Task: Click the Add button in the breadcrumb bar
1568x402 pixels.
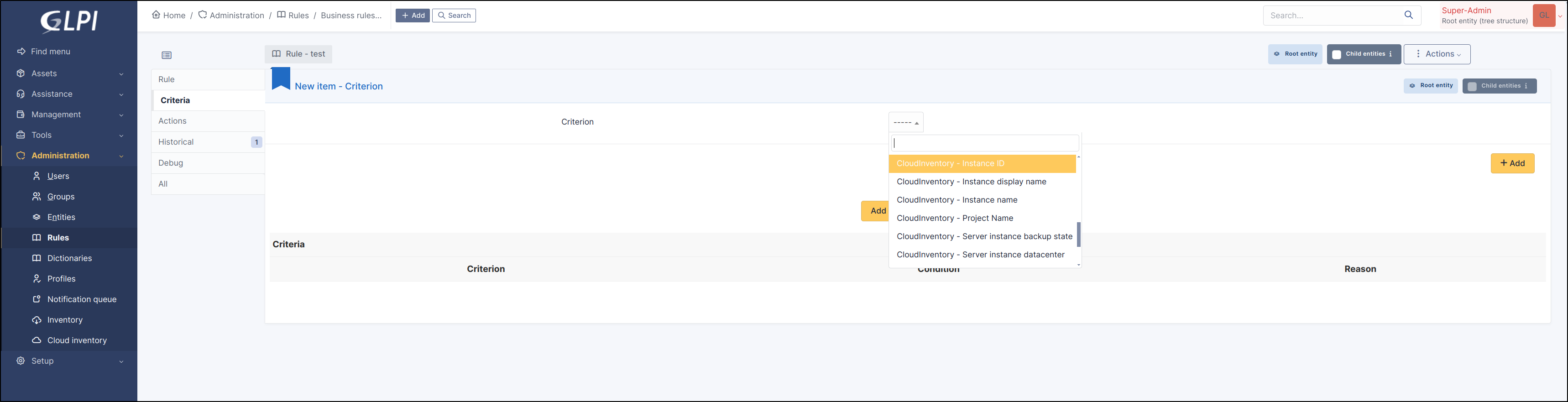Action: pyautogui.click(x=413, y=15)
